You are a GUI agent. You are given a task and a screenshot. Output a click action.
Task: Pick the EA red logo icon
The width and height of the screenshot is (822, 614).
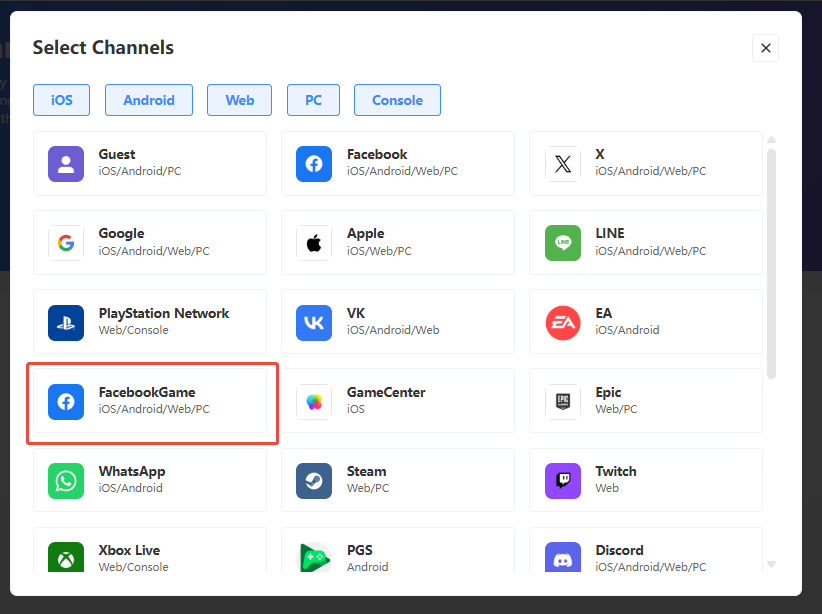(x=562, y=322)
